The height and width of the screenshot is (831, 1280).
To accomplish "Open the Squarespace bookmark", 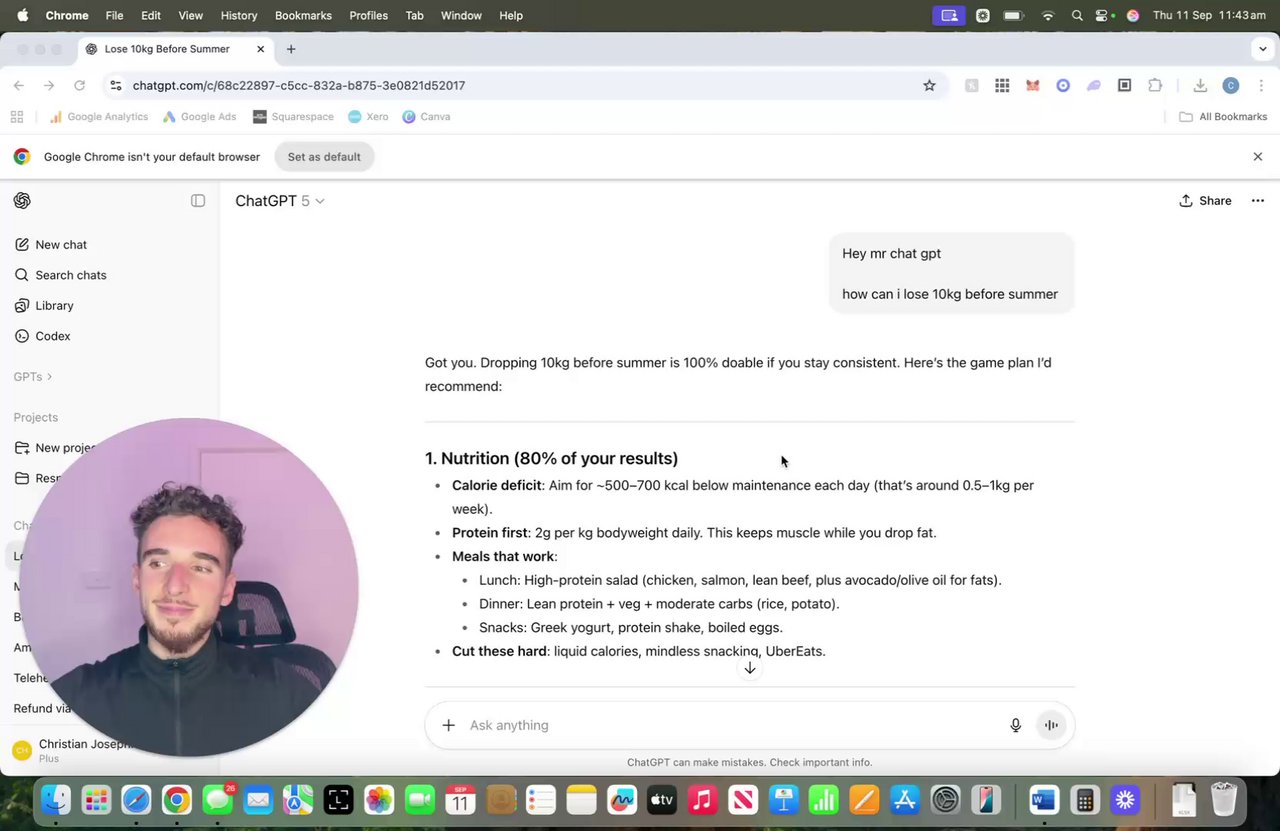I will coord(293,117).
